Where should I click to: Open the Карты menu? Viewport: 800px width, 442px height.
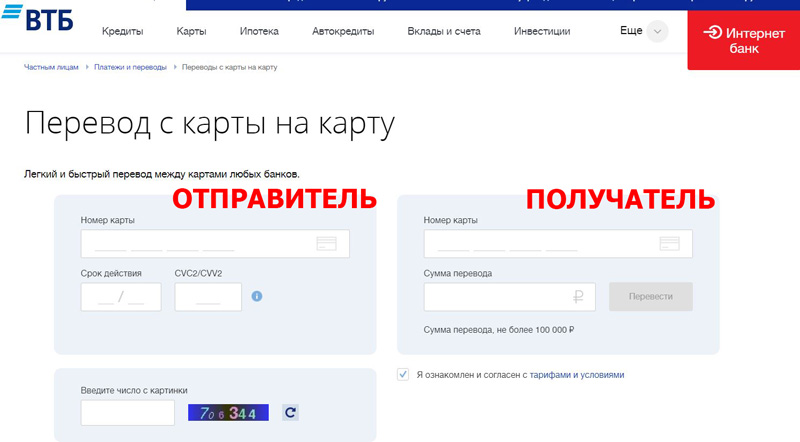coord(191,31)
